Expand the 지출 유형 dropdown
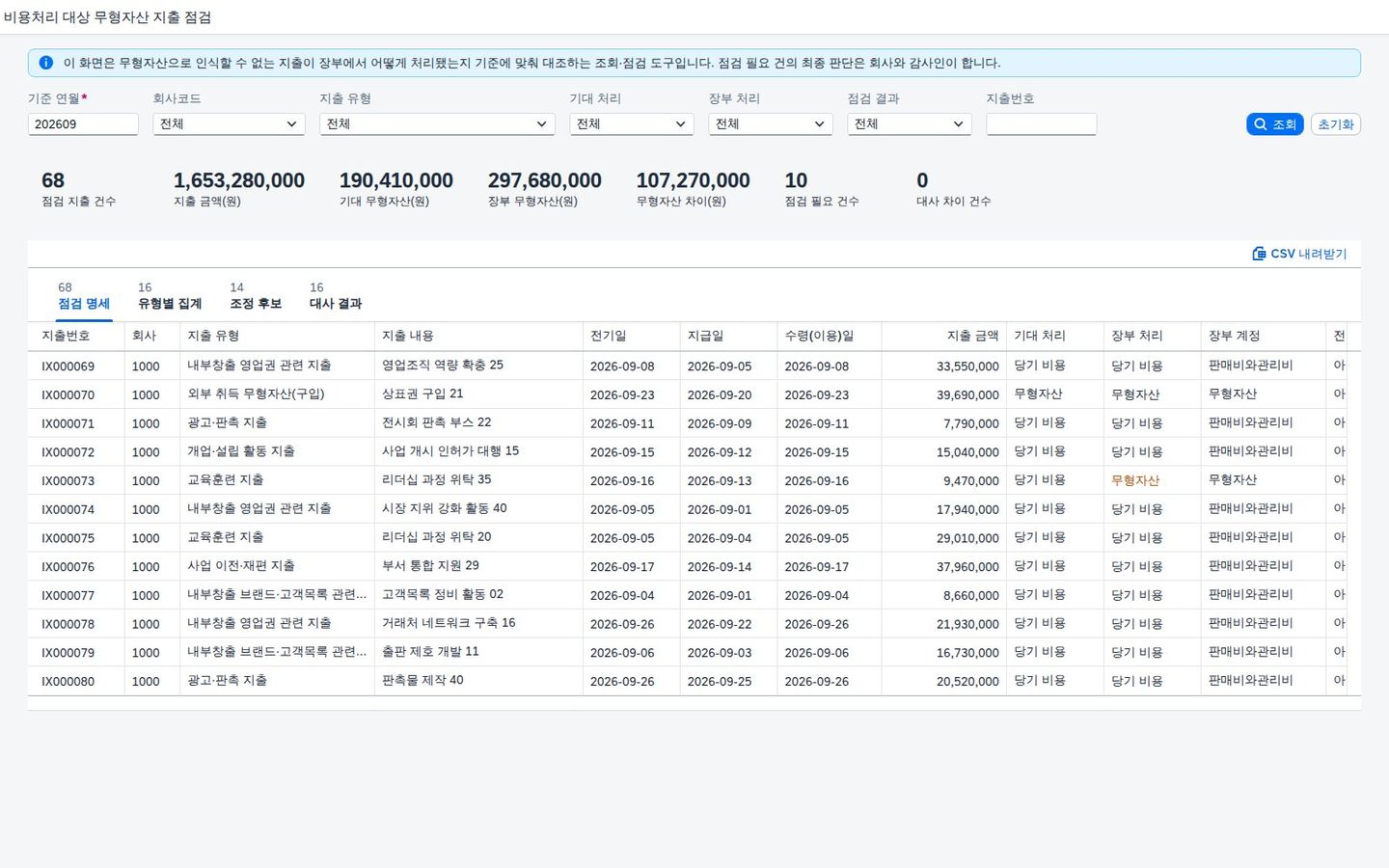The width and height of the screenshot is (1389, 868). 437,124
